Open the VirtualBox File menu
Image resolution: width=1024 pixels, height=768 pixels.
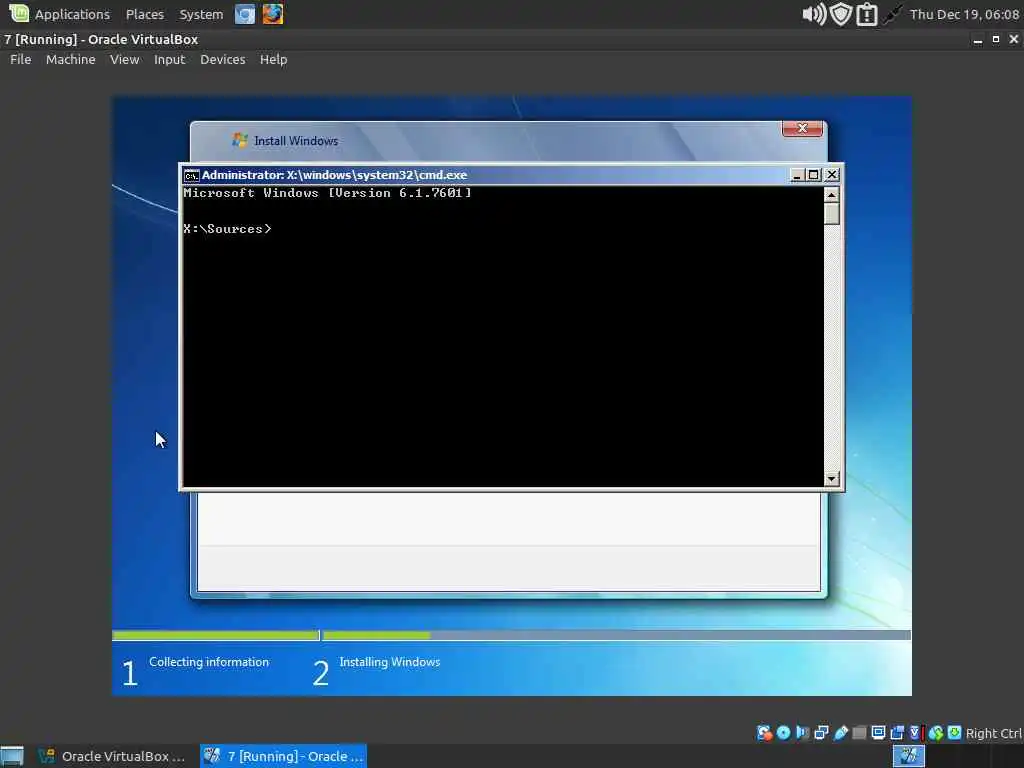click(x=20, y=59)
